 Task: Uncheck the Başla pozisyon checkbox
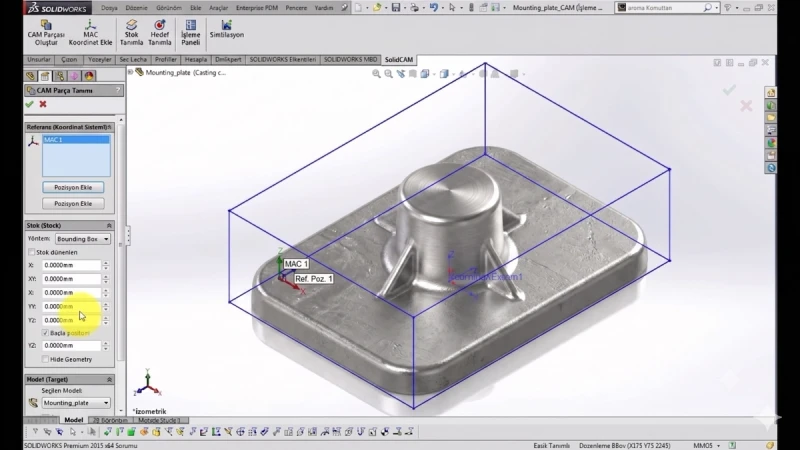(45, 333)
